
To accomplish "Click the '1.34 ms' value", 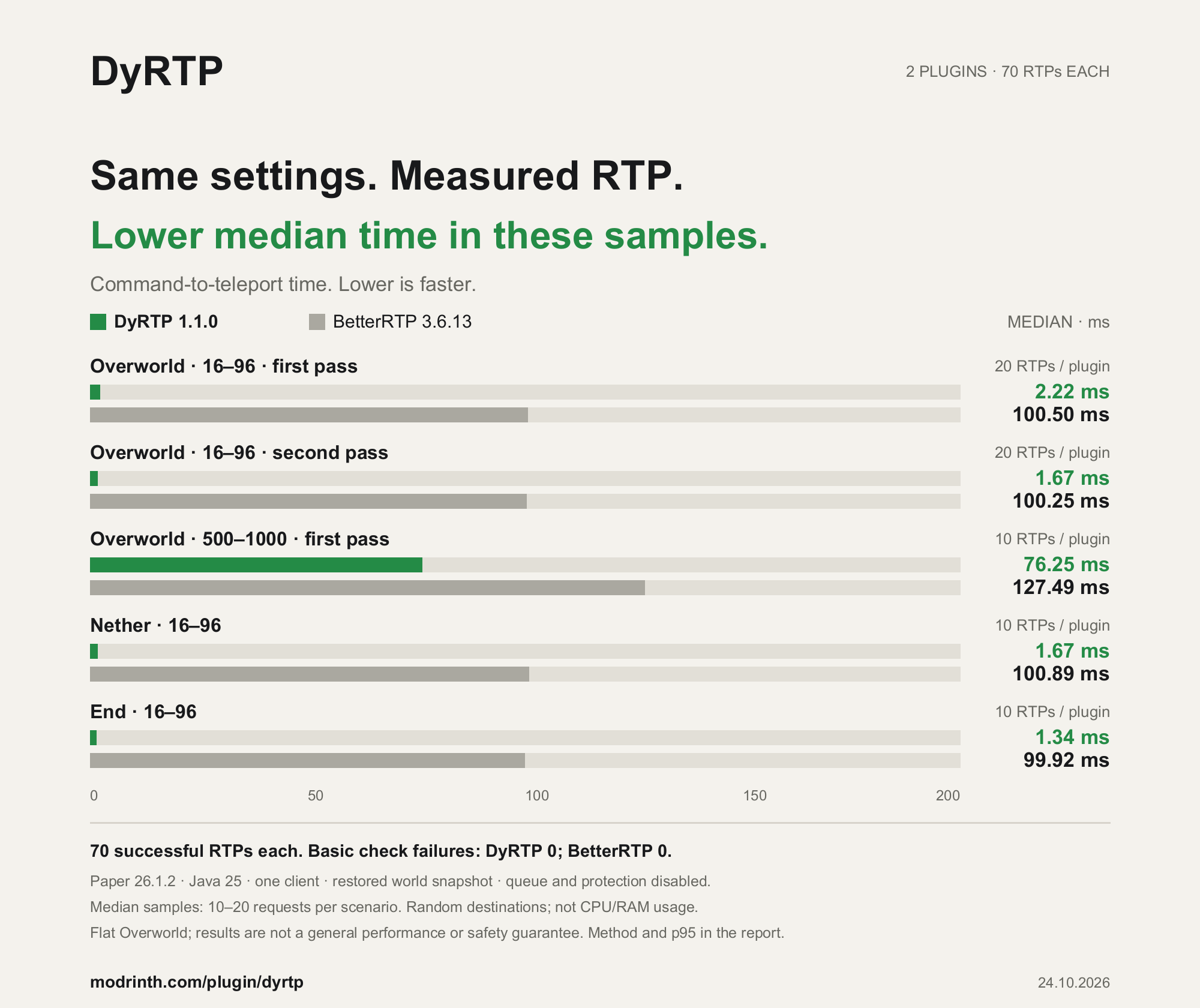I will pyautogui.click(x=1072, y=737).
